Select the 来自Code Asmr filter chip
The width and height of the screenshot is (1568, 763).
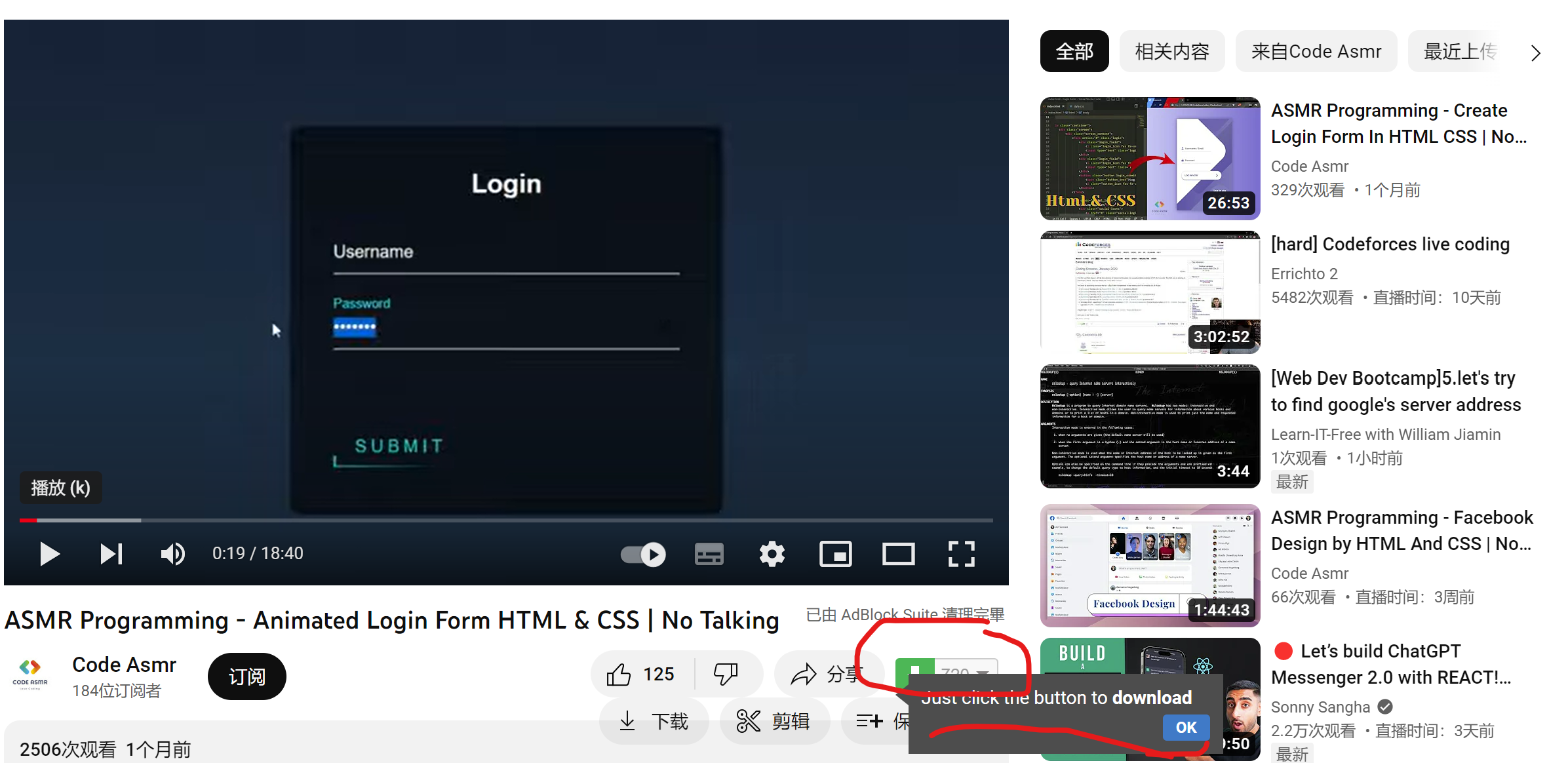(1316, 51)
